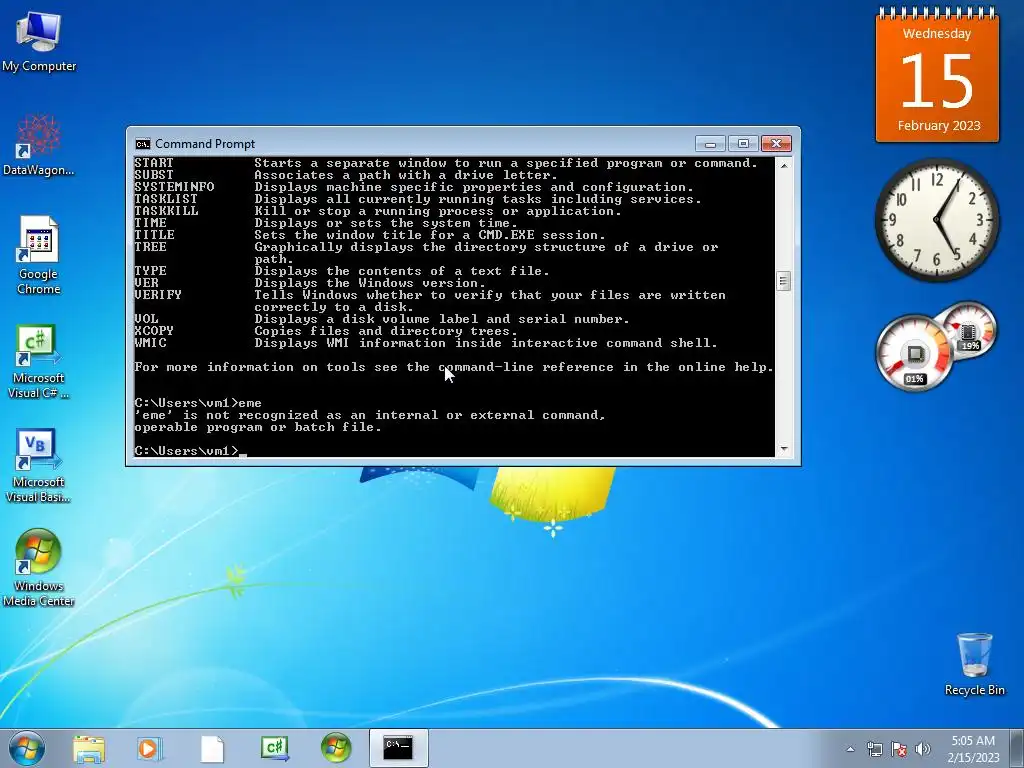This screenshot has width=1024, height=768.
Task: Open Windows Media Center taskbar icon
Action: [336, 748]
